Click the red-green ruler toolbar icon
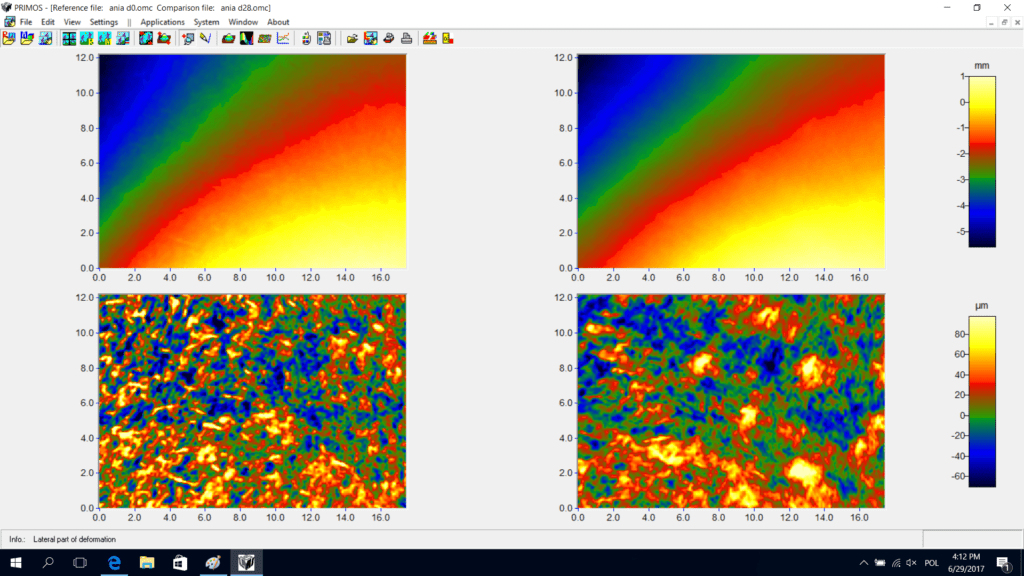This screenshot has height=576, width=1024. pyautogui.click(x=430, y=39)
